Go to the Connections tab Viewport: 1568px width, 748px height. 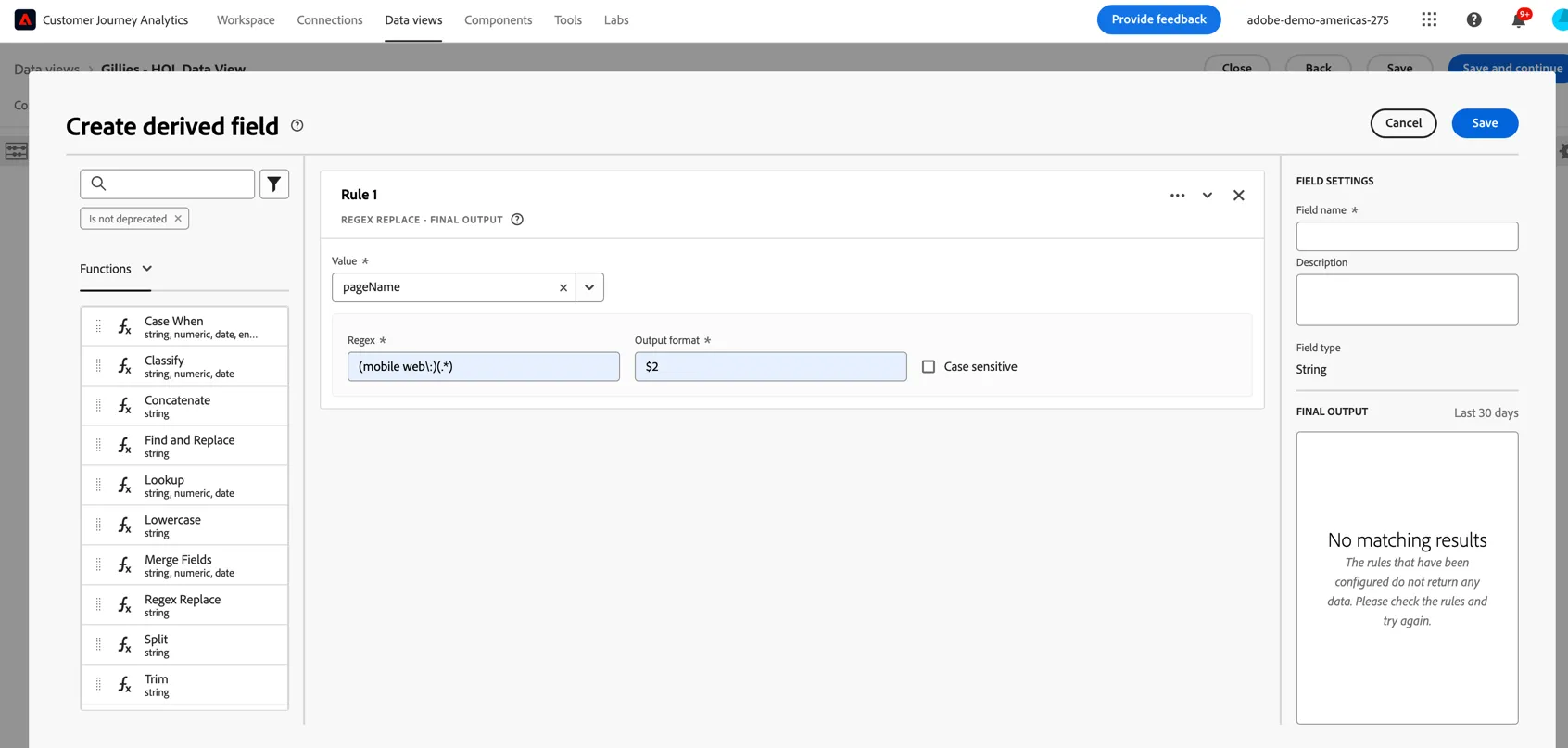(x=330, y=19)
